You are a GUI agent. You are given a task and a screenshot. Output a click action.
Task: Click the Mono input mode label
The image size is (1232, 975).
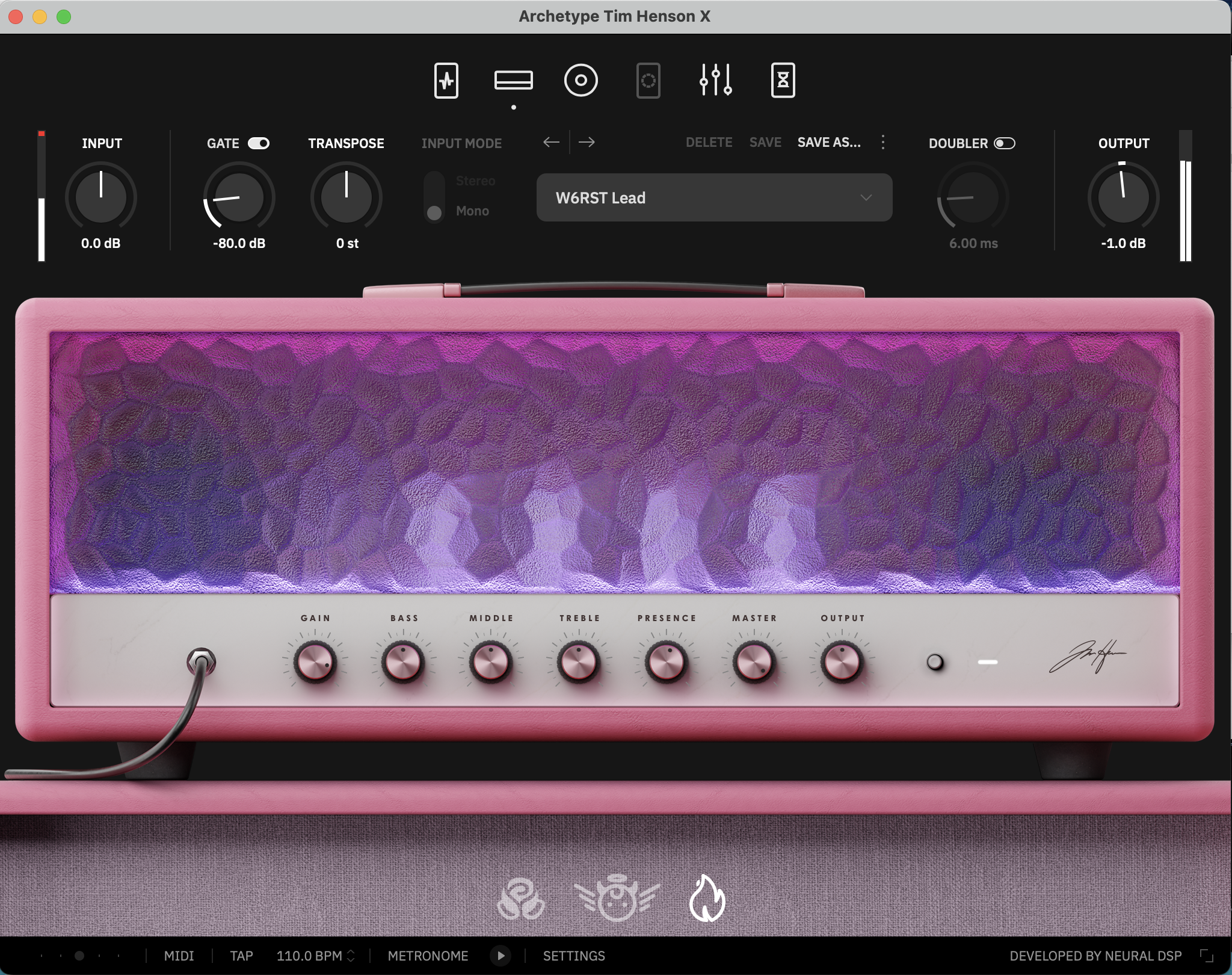pos(472,211)
